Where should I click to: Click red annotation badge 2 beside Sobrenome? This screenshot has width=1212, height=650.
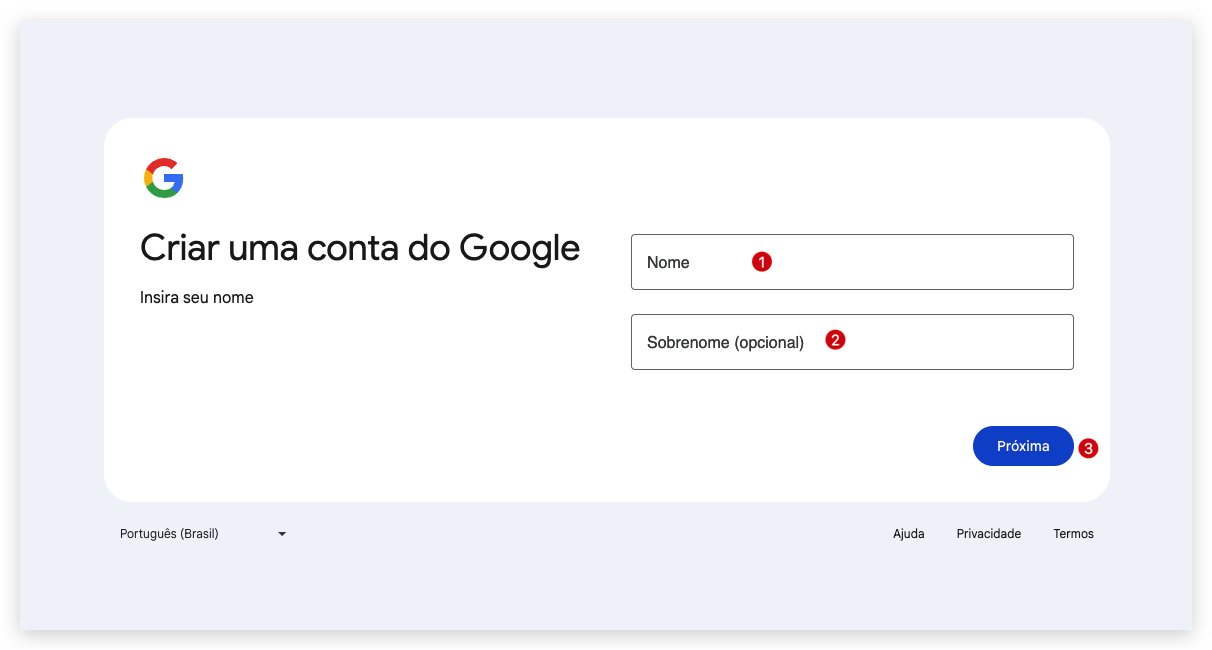tap(835, 339)
